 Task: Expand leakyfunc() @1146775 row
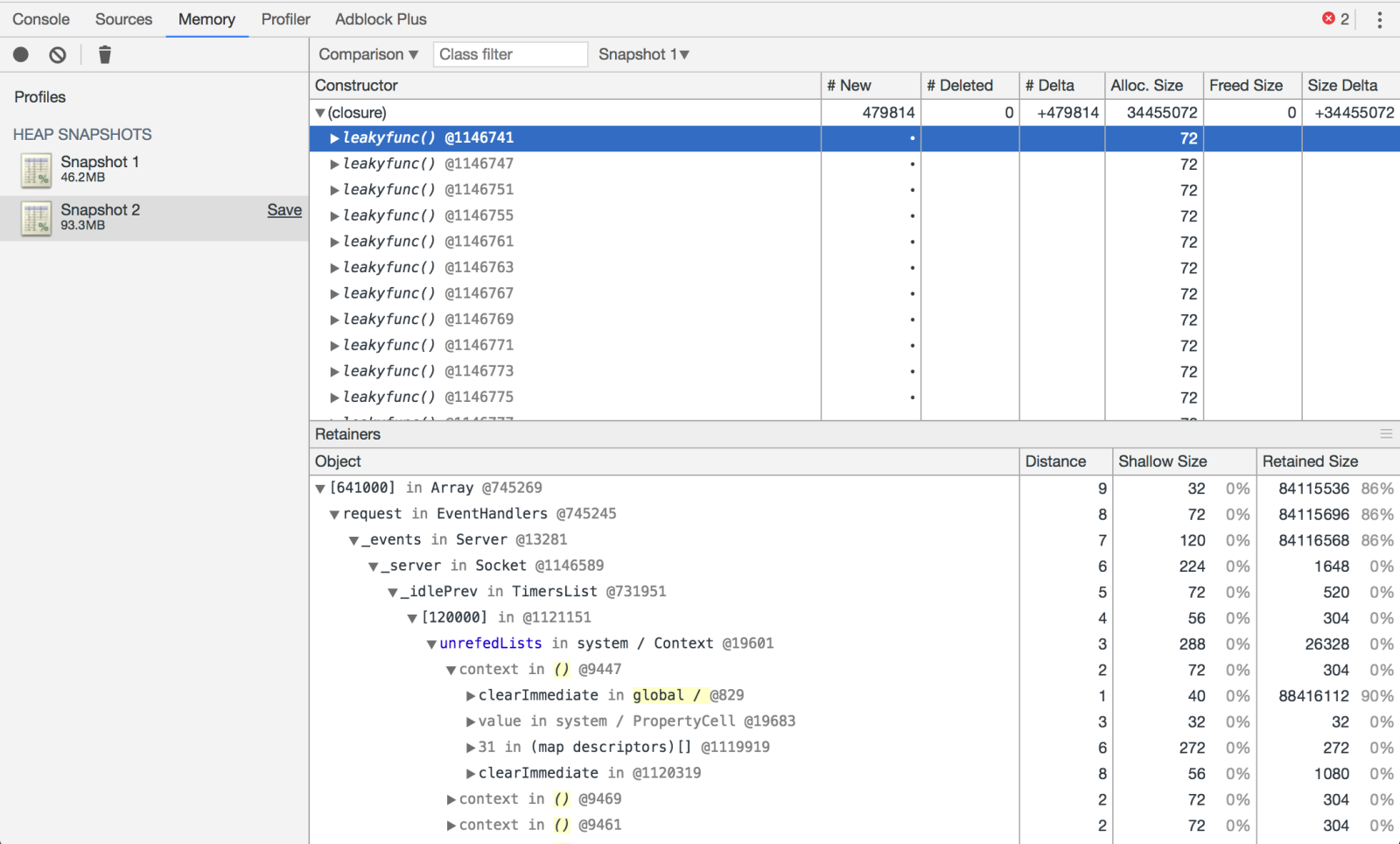[334, 397]
